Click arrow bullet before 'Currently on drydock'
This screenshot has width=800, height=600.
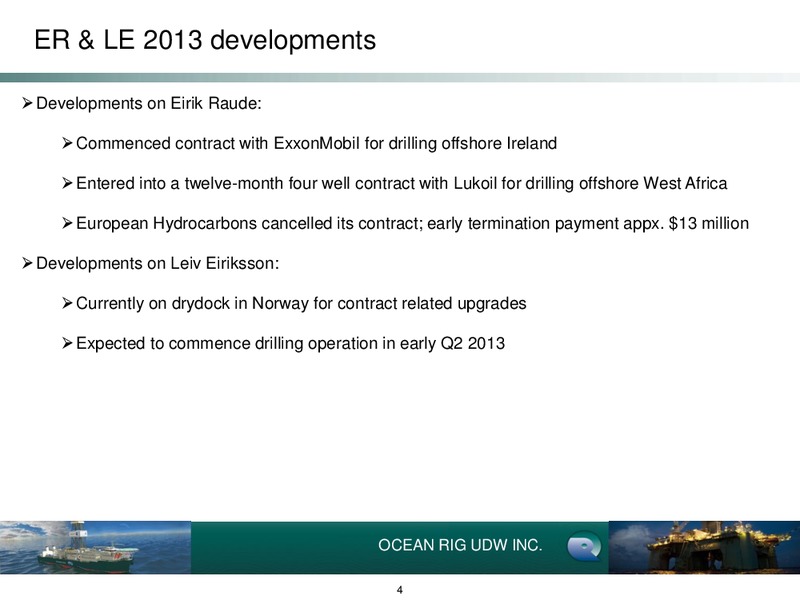(67, 304)
